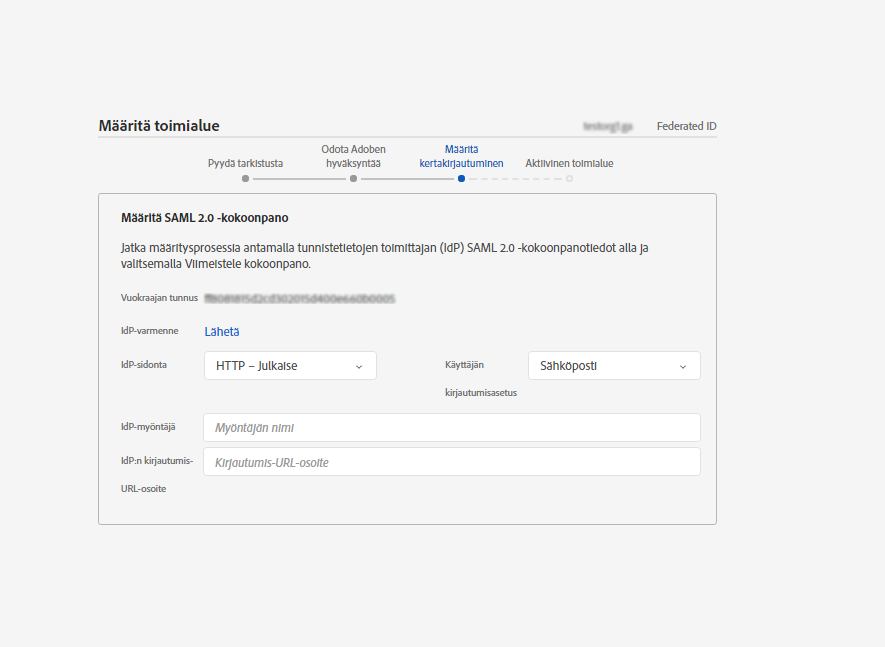Click the Määritä SAML 2.0 -kokoonpano heading
Image resolution: width=885 pixels, height=647 pixels.
205,217
